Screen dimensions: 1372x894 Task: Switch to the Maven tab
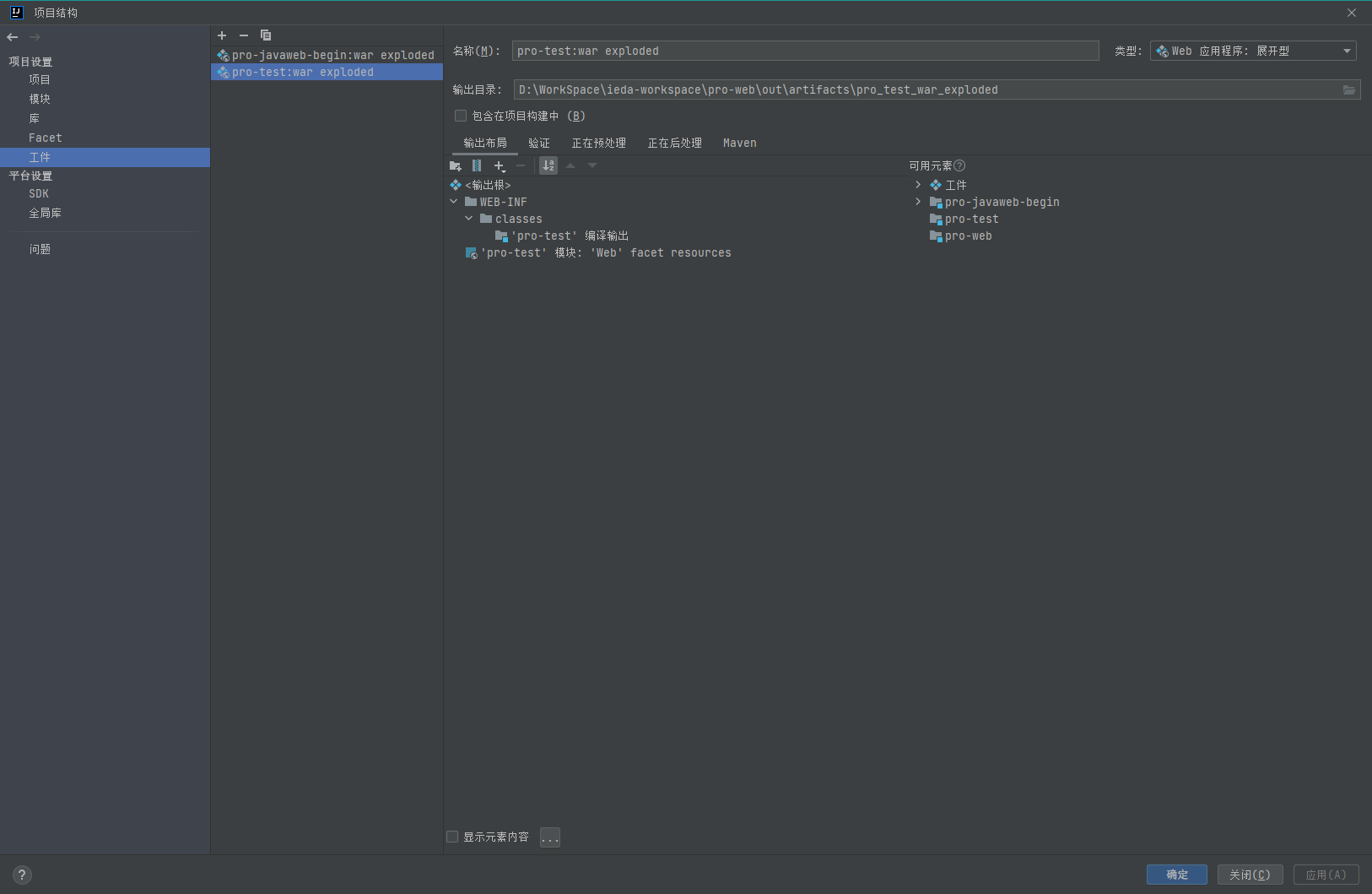740,143
